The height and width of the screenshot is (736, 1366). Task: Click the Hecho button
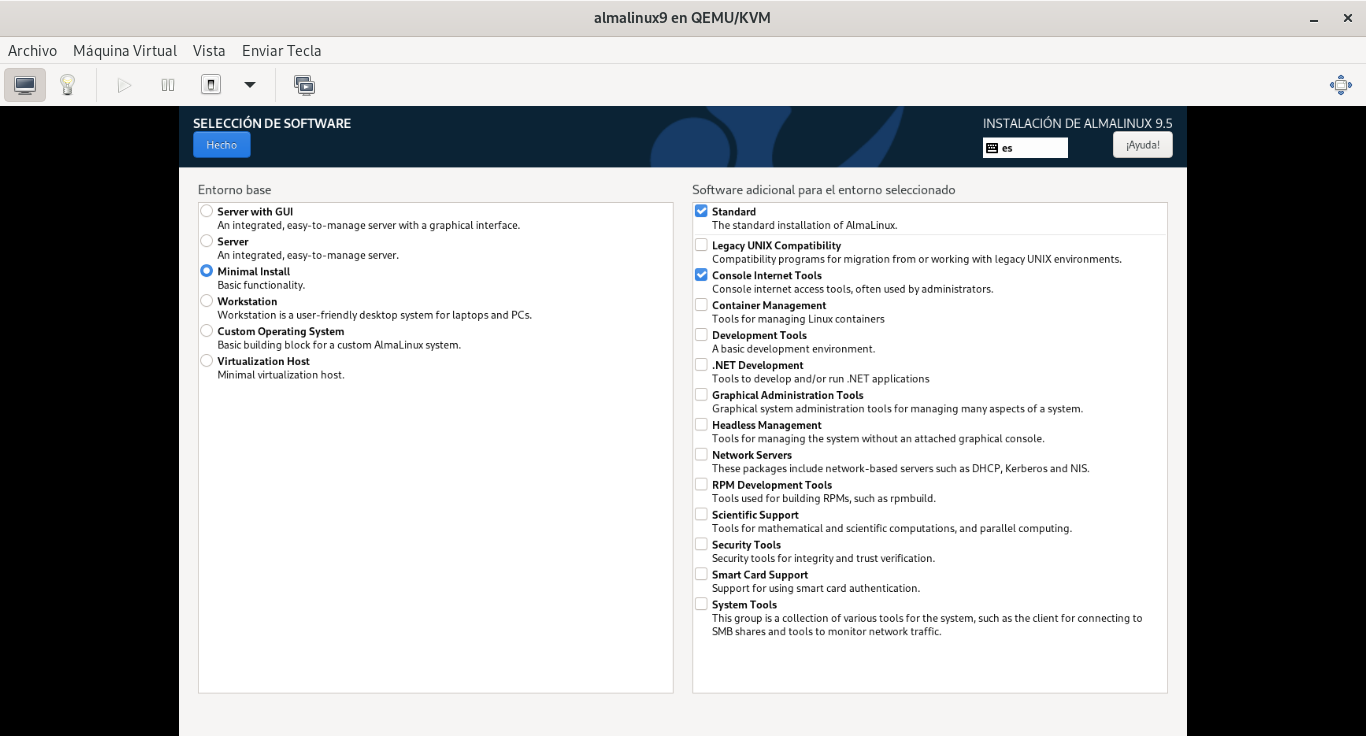(222, 145)
